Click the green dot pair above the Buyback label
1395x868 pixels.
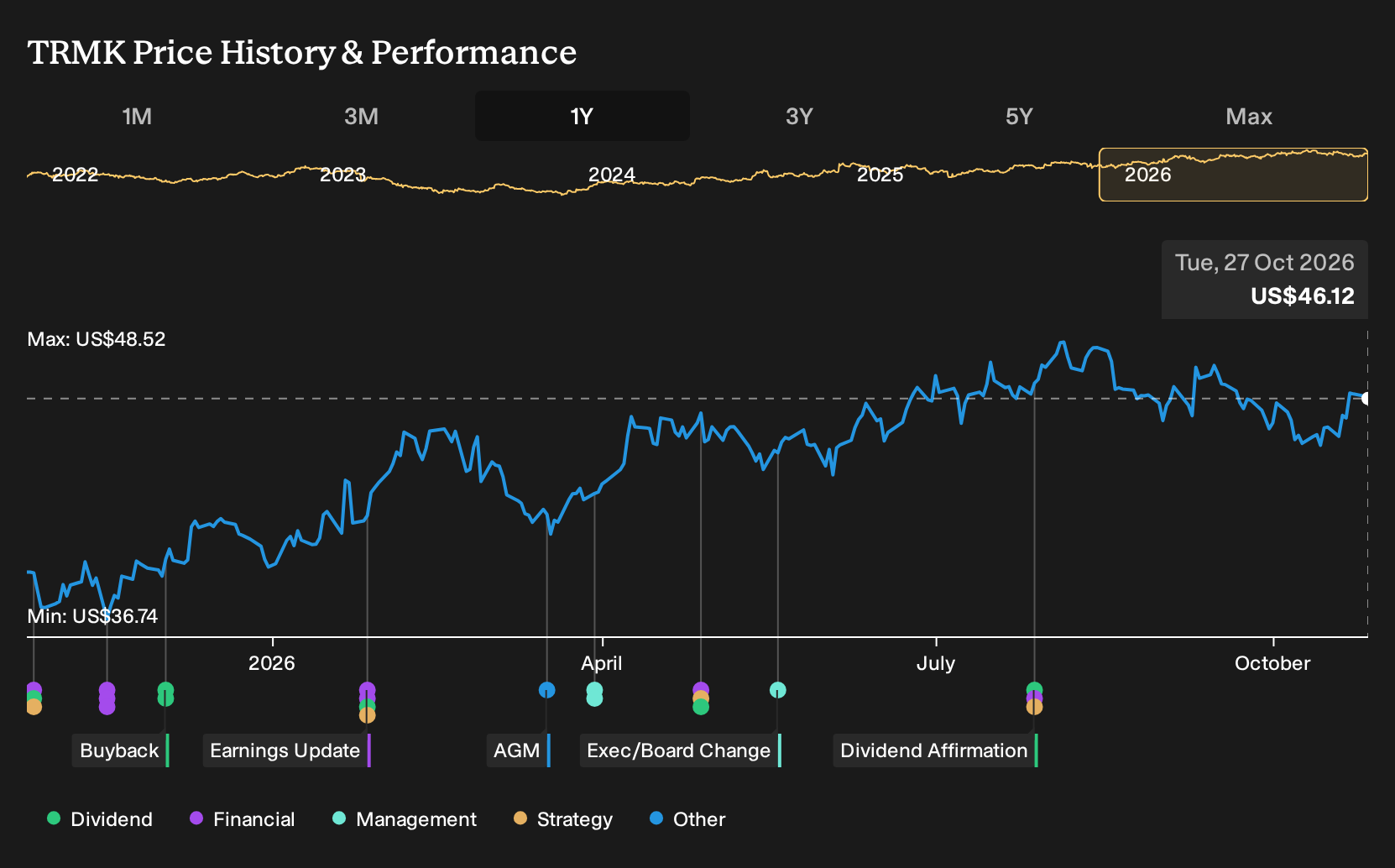click(165, 694)
